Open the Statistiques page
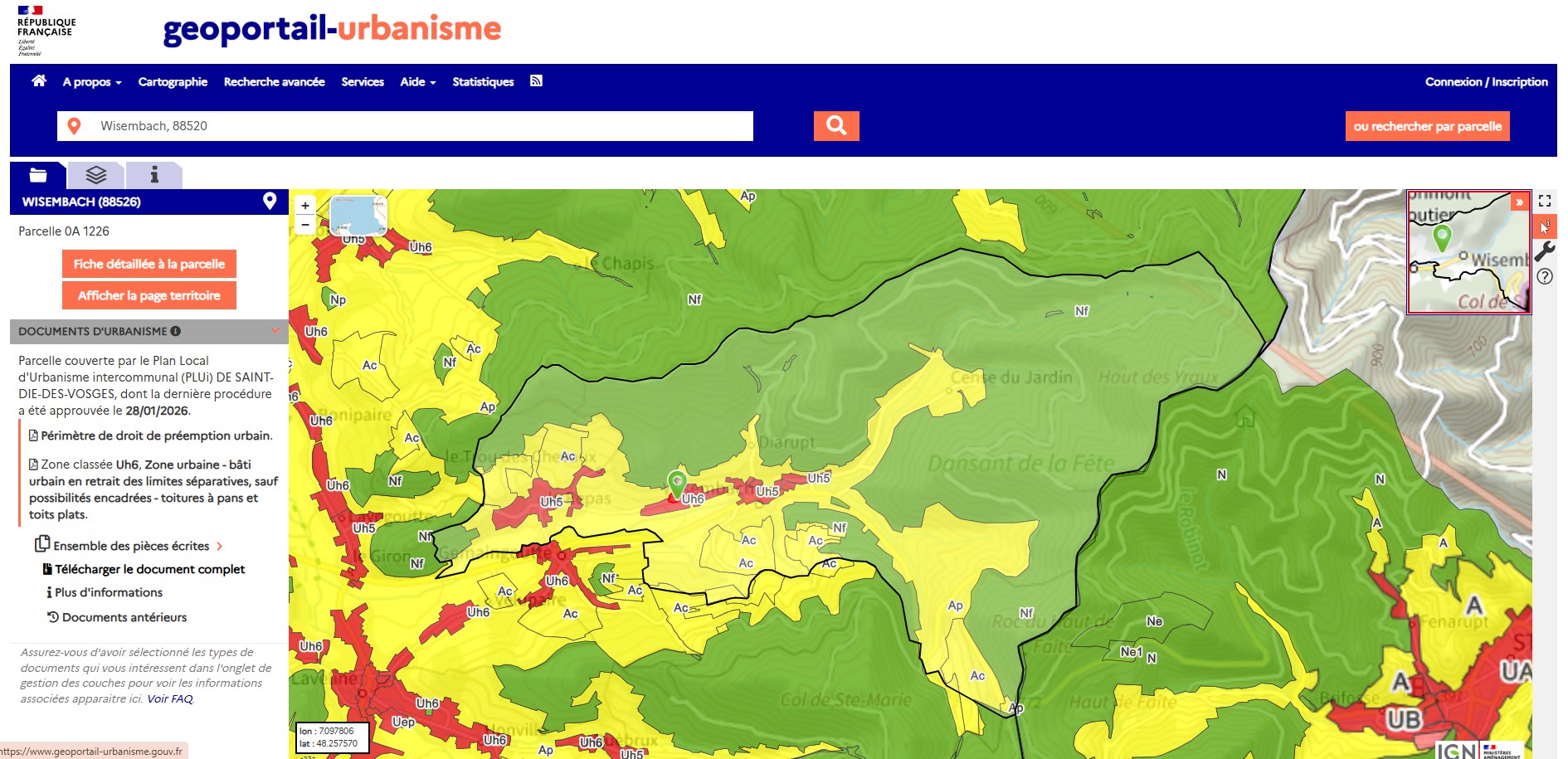 [x=483, y=81]
